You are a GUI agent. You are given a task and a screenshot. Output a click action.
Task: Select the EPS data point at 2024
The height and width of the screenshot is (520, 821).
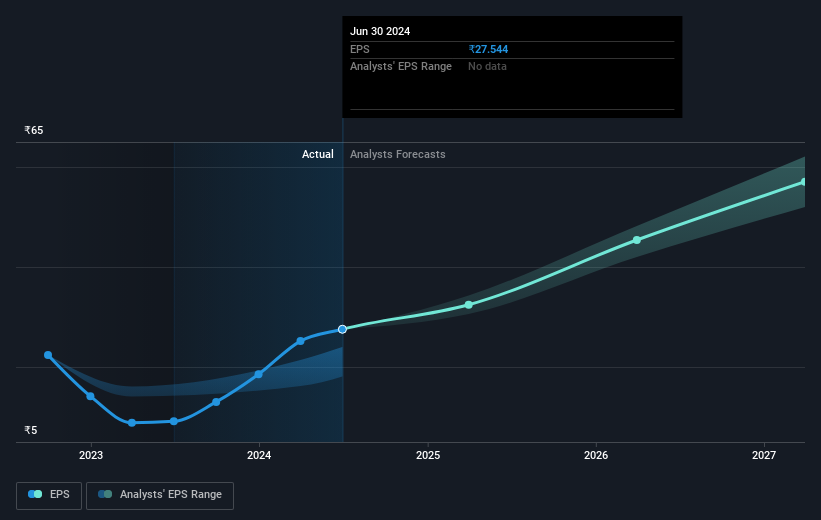(258, 374)
